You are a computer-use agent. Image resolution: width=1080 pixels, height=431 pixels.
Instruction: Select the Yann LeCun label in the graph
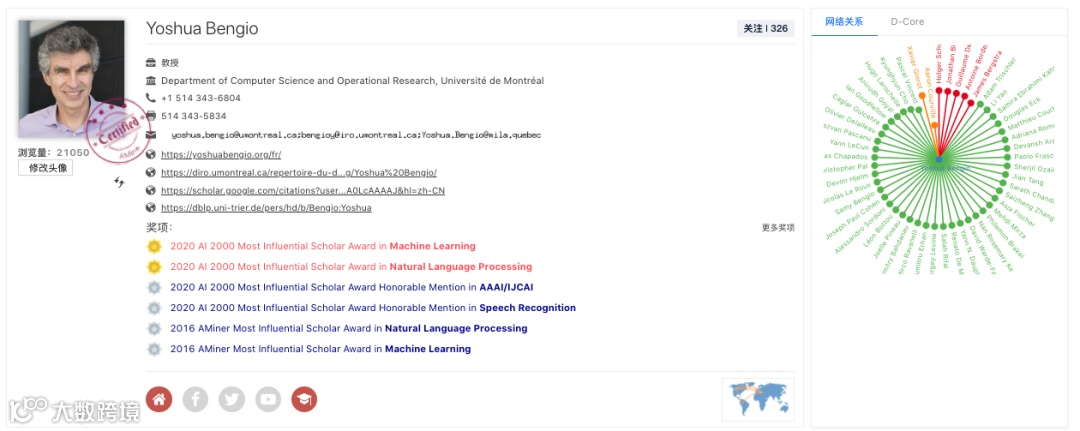[847, 144]
